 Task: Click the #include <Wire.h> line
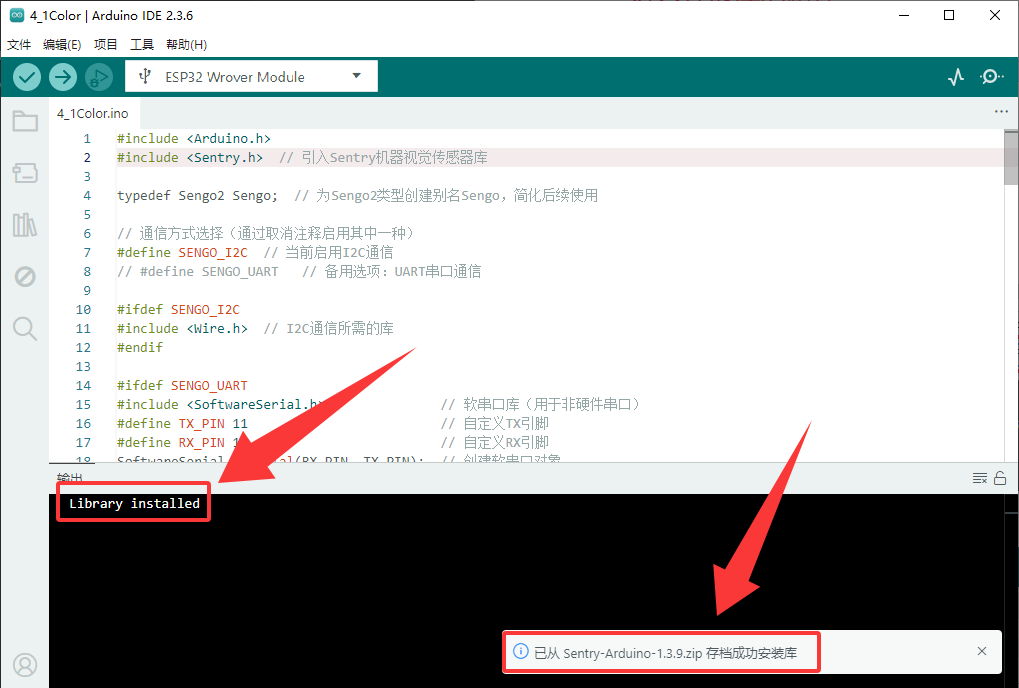(255, 329)
